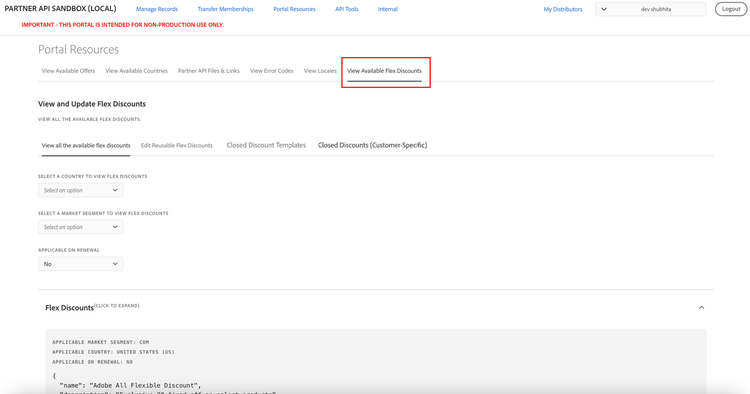
Task: Click the Applicable Market Segment: COM line
Action: 100,342
